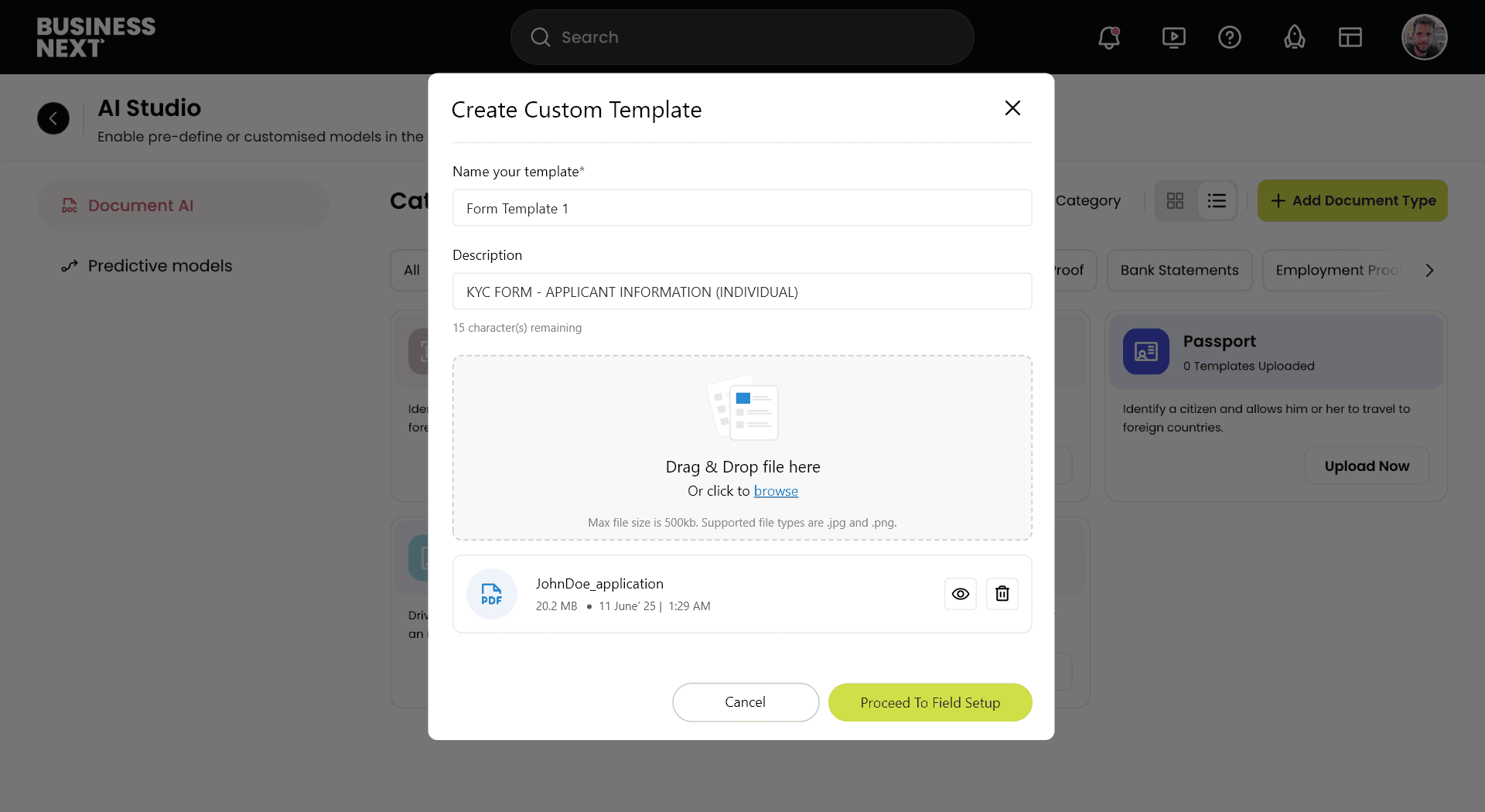Expand more categories with right chevron
Image resolution: width=1485 pixels, height=812 pixels.
(x=1429, y=271)
